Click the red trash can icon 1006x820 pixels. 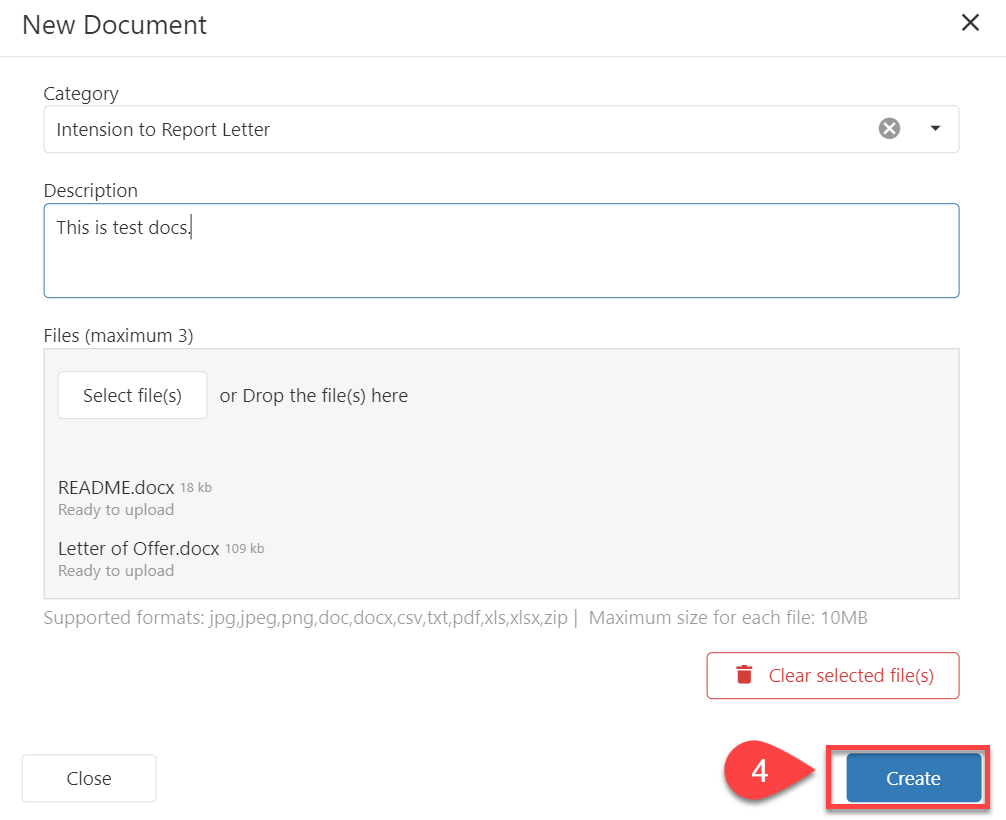coord(744,675)
